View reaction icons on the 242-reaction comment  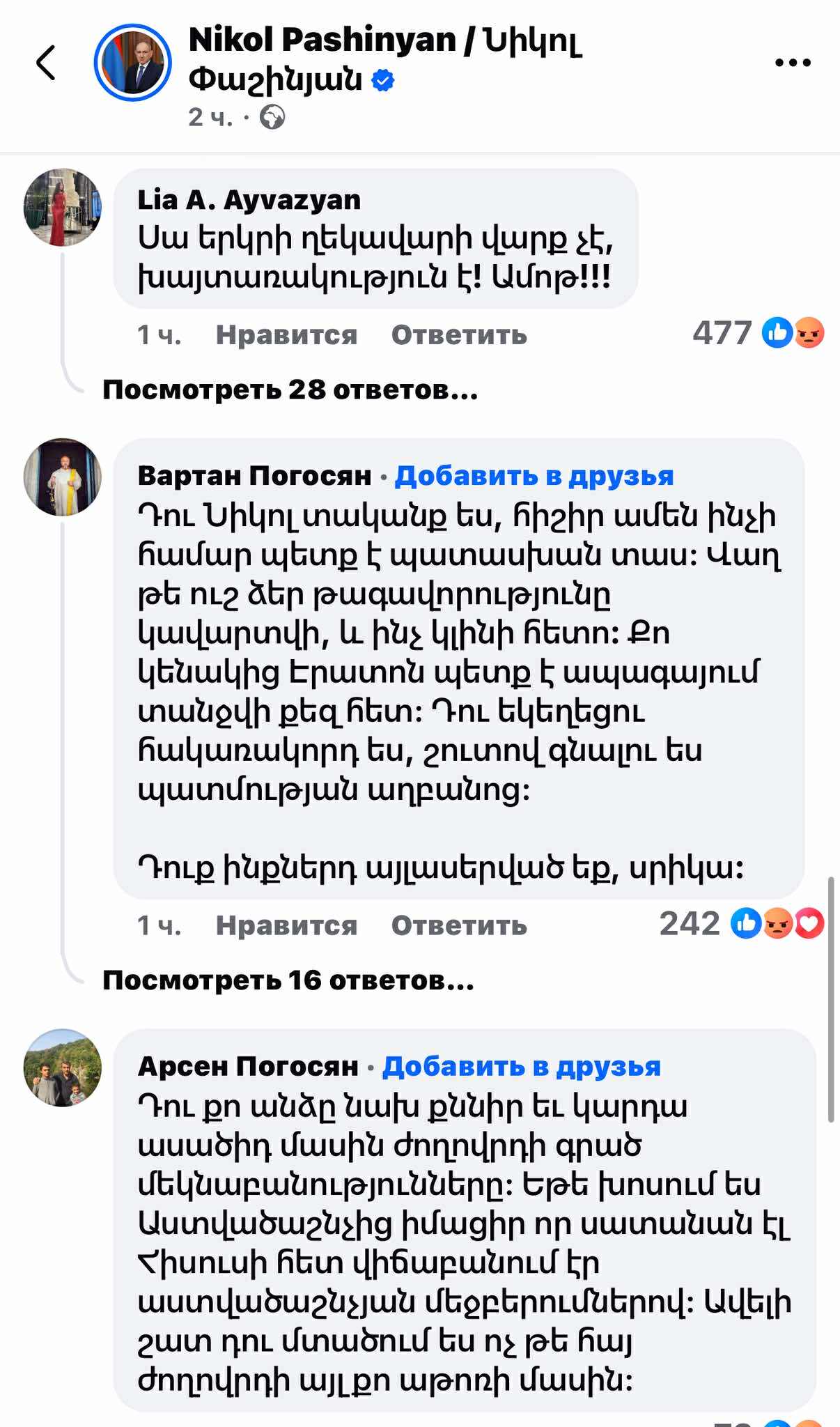(x=777, y=924)
